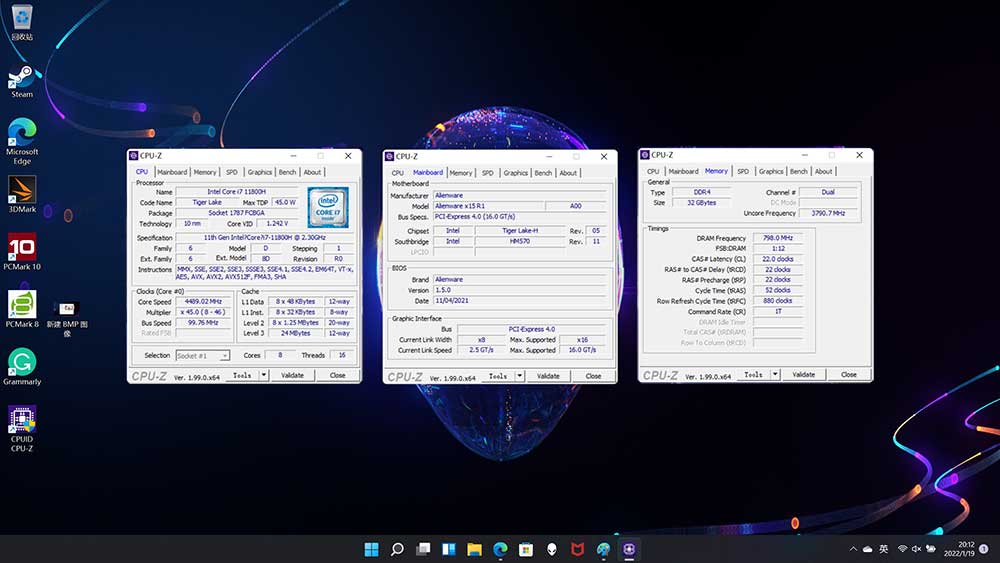
Task: Open the SPD tab in the middle CPU-Z window
Action: point(487,173)
